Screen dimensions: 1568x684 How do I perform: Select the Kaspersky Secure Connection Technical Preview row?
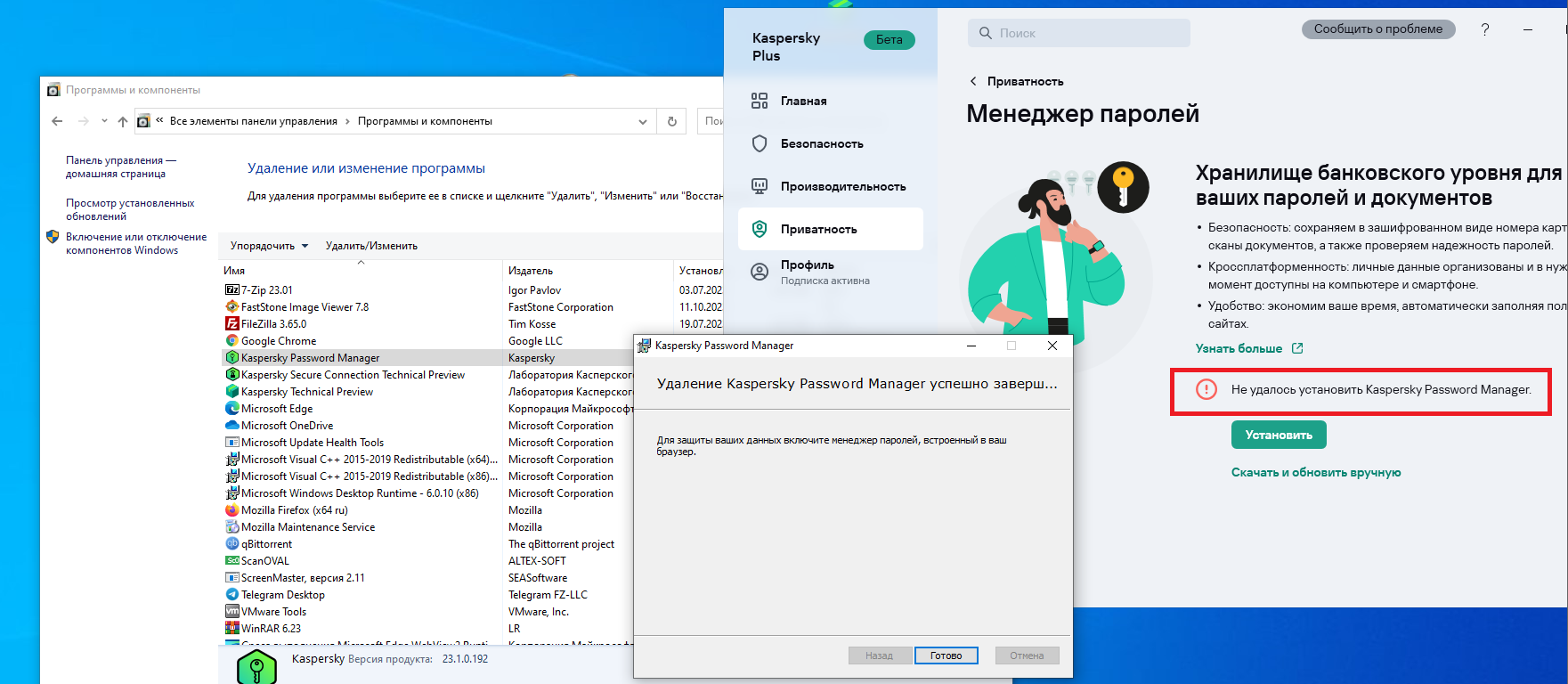pyautogui.click(x=353, y=374)
